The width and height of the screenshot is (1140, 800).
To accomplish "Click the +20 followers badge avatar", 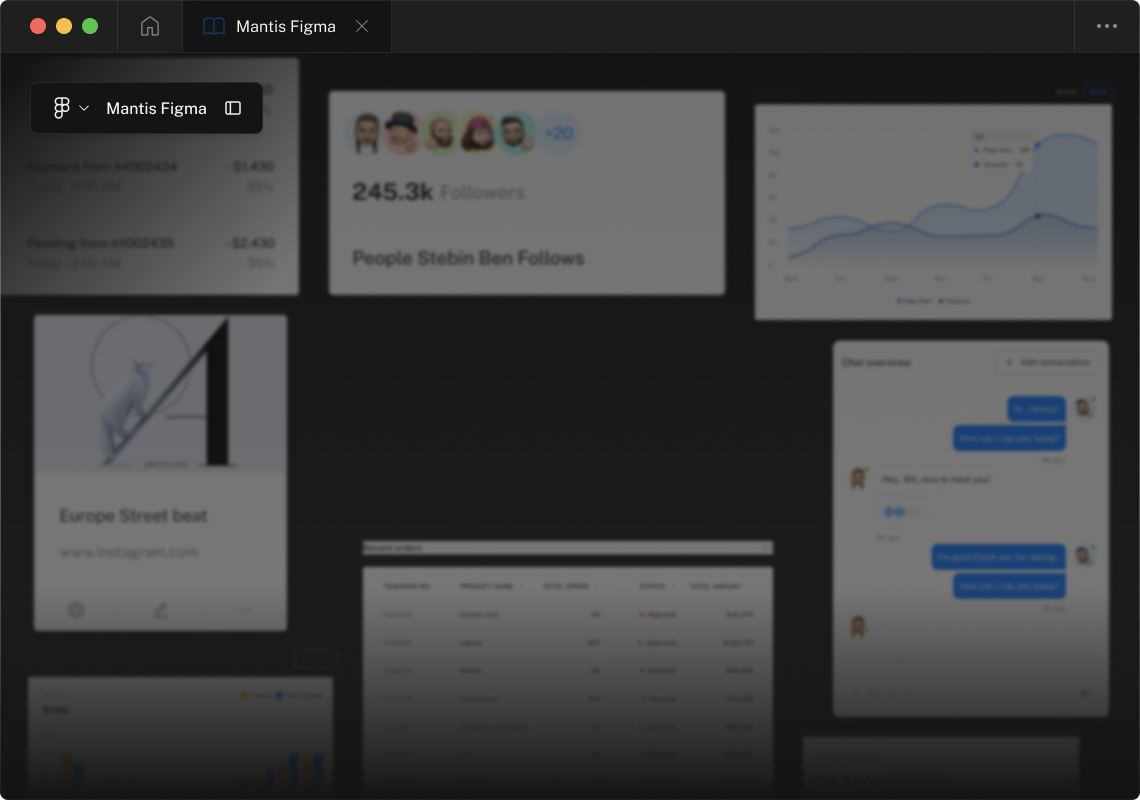I will pos(559,133).
